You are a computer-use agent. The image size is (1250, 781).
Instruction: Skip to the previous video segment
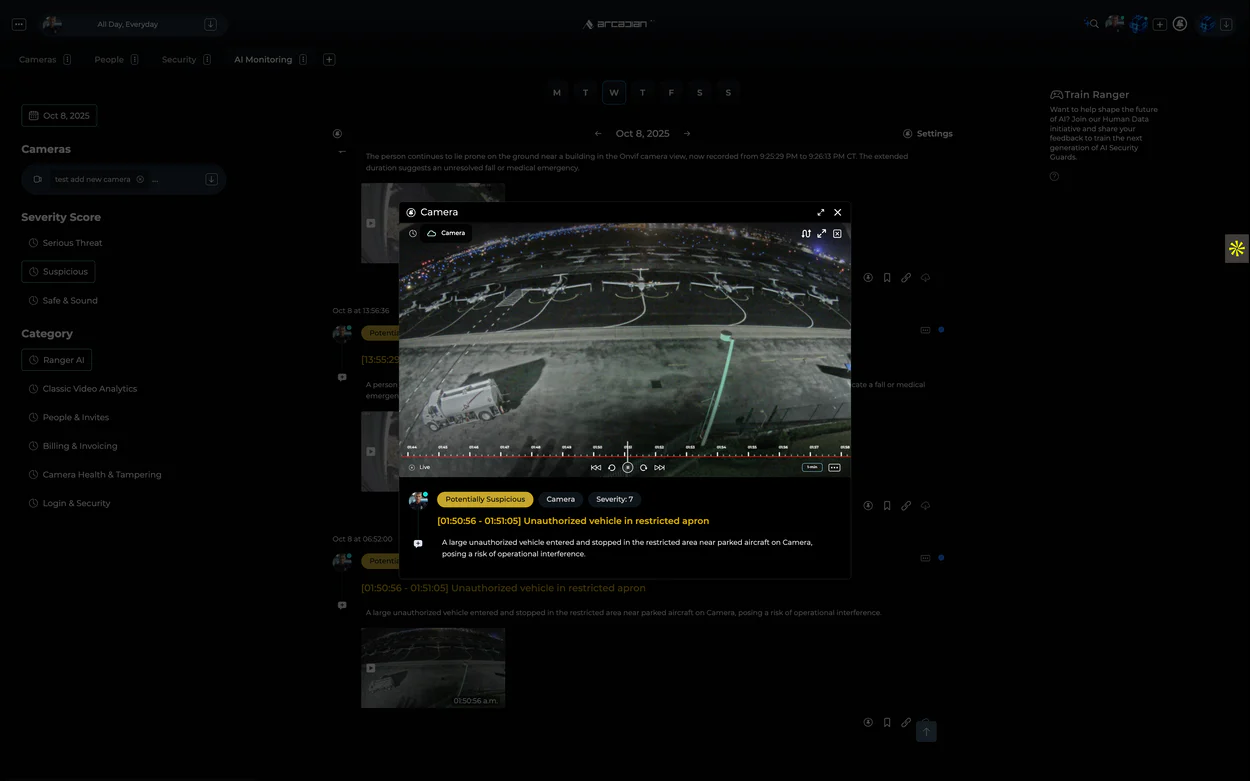point(596,467)
